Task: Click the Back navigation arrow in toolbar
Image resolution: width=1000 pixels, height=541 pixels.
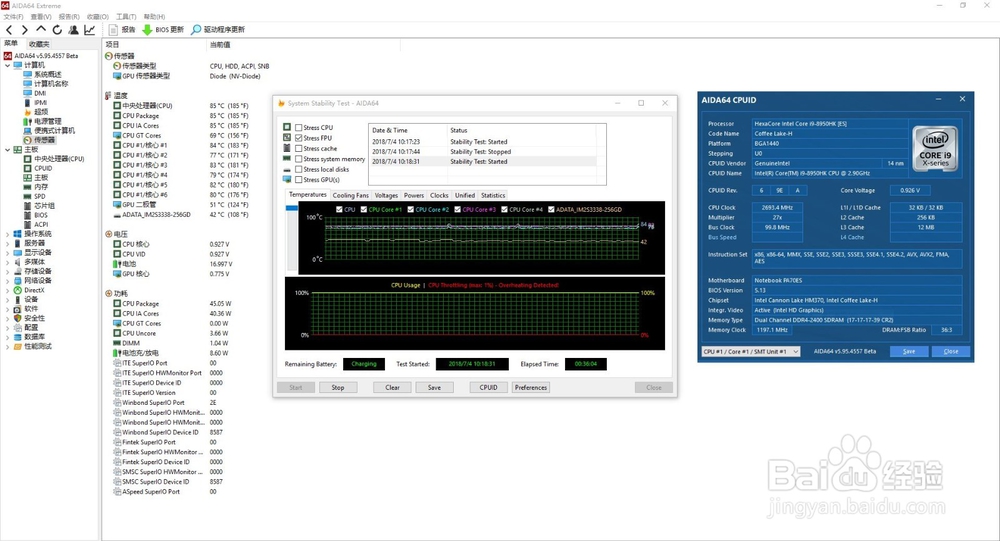Action: tap(9, 30)
